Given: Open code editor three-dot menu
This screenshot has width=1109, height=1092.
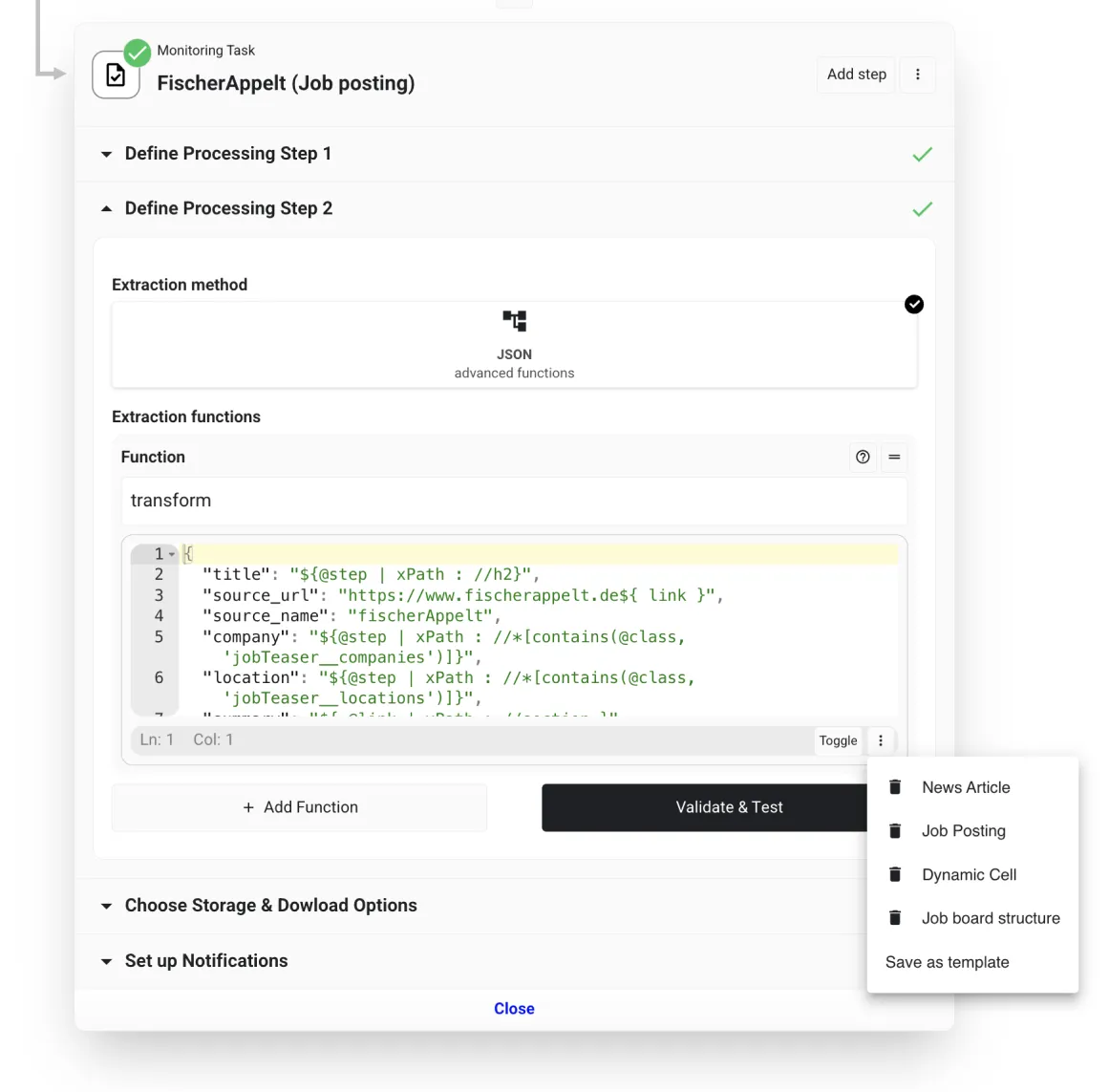Looking at the screenshot, I should 881,740.
